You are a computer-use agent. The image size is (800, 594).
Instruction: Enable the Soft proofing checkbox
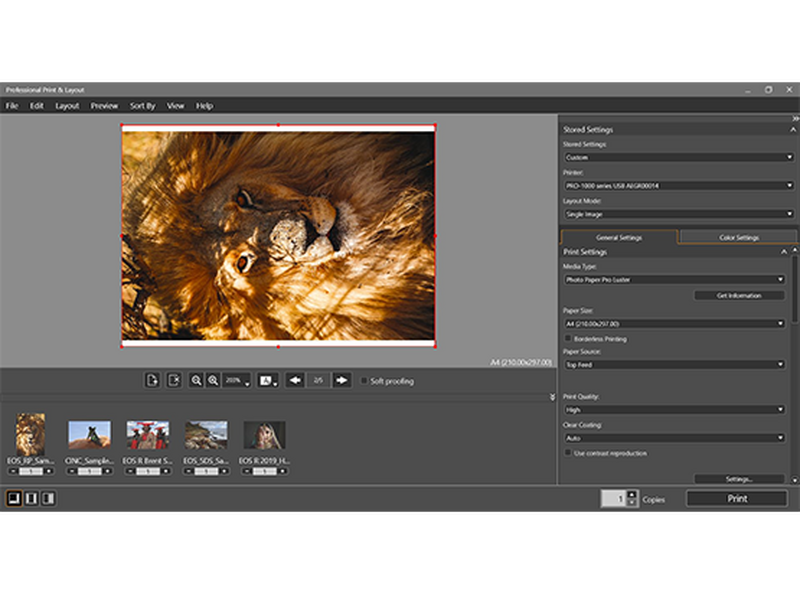(364, 381)
